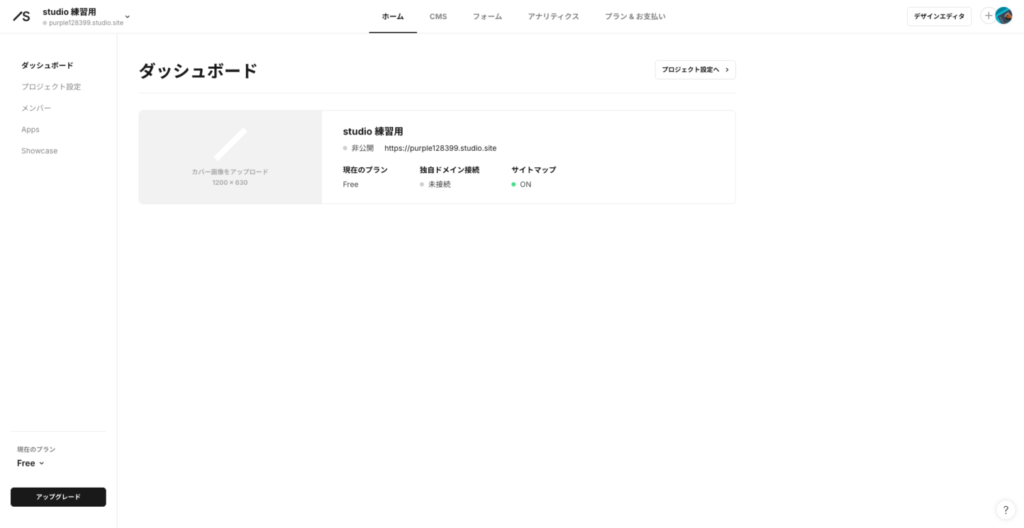Click the 独自ドメイン接続 label
This screenshot has height=528, width=1024.
[x=449, y=170]
